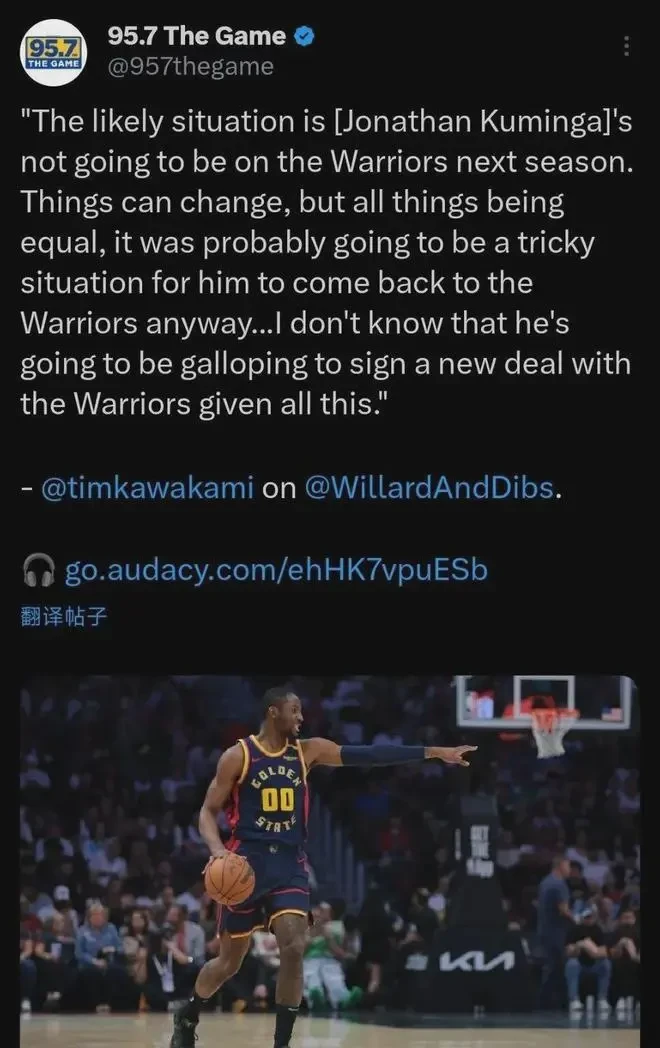Open the @timkawakami mention
Image resolution: width=660 pixels, height=1048 pixels.
click(147, 488)
